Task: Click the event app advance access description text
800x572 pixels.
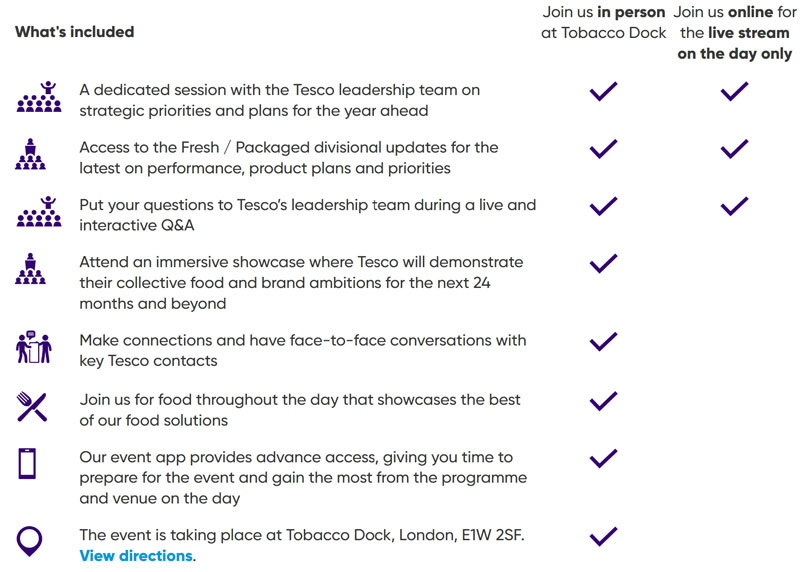Action: [303, 478]
